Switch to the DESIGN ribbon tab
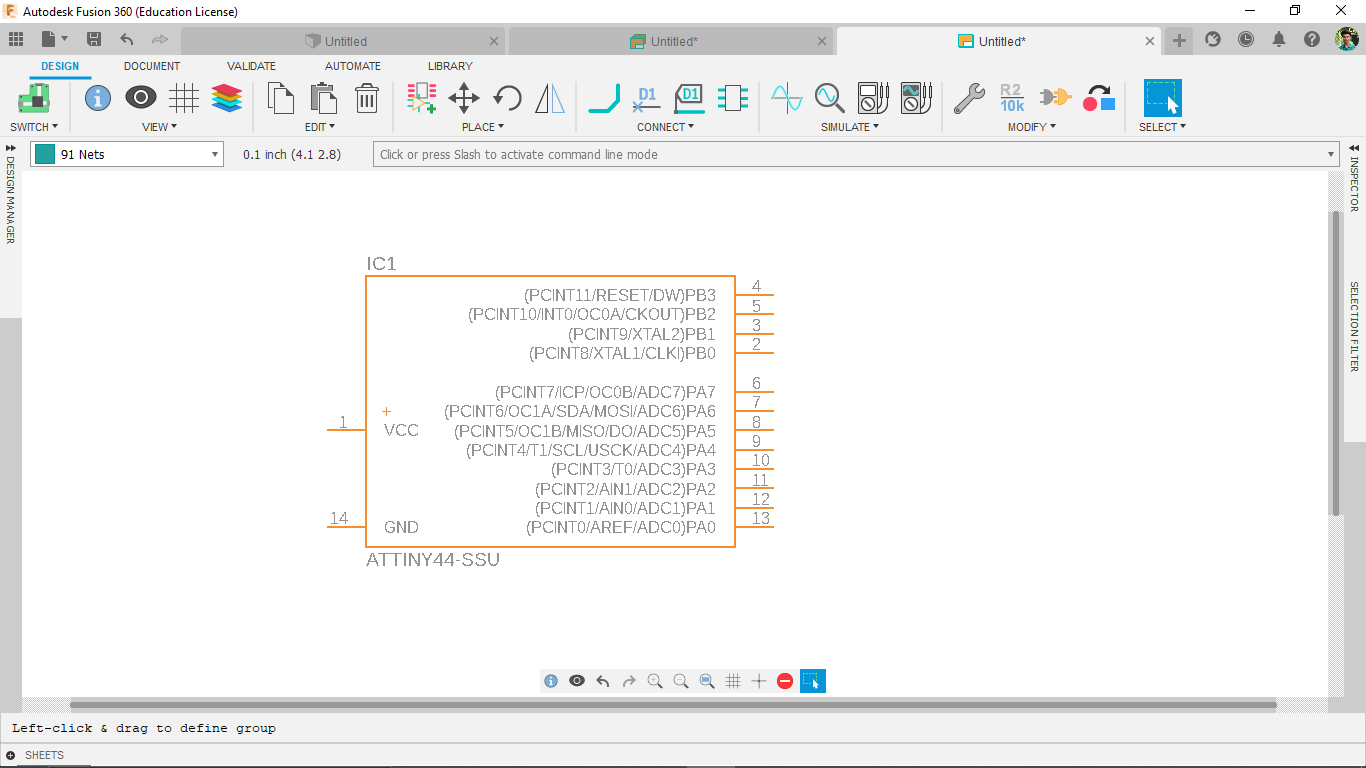 click(x=60, y=66)
